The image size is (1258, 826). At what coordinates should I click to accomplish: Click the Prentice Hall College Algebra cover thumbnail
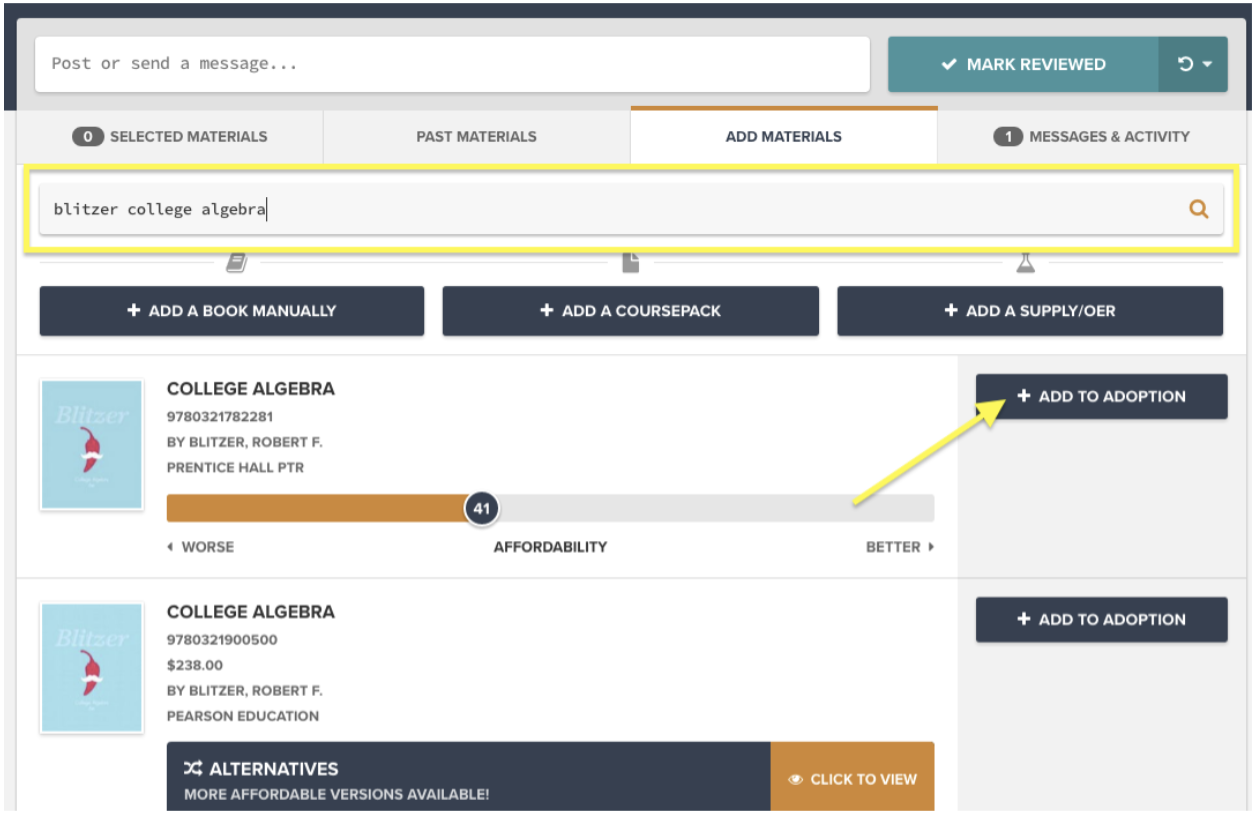click(x=92, y=444)
